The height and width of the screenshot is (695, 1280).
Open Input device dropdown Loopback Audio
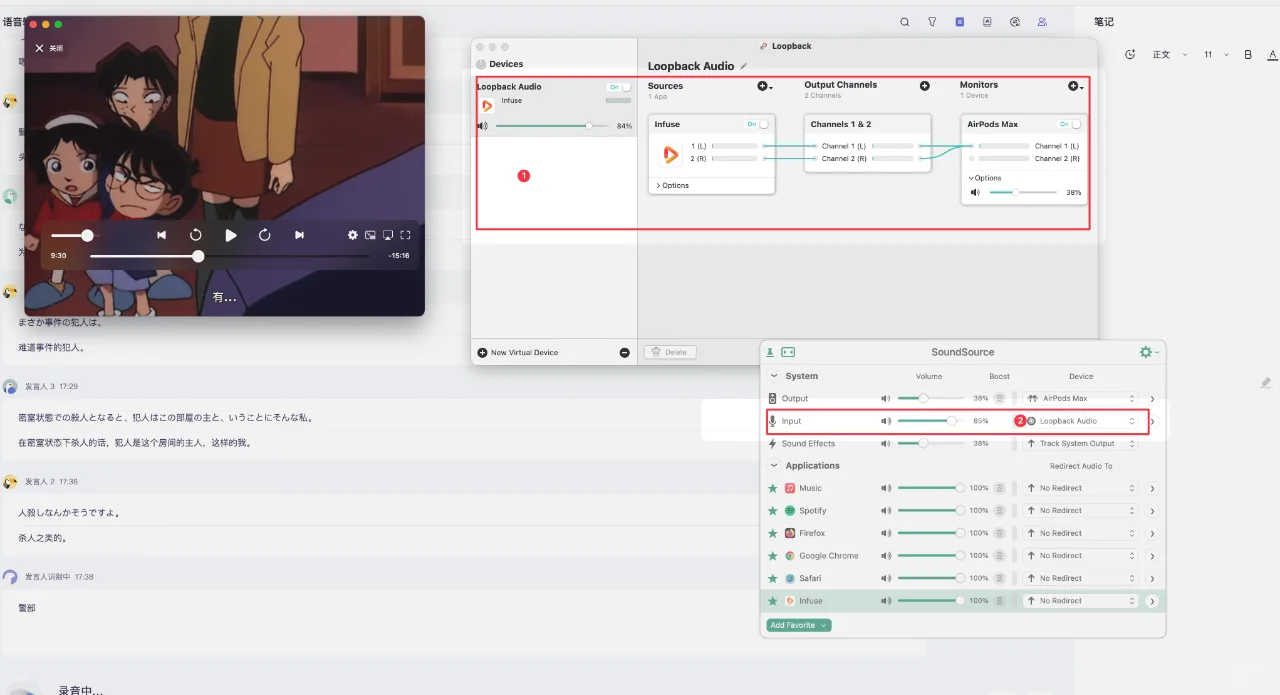[1082, 421]
